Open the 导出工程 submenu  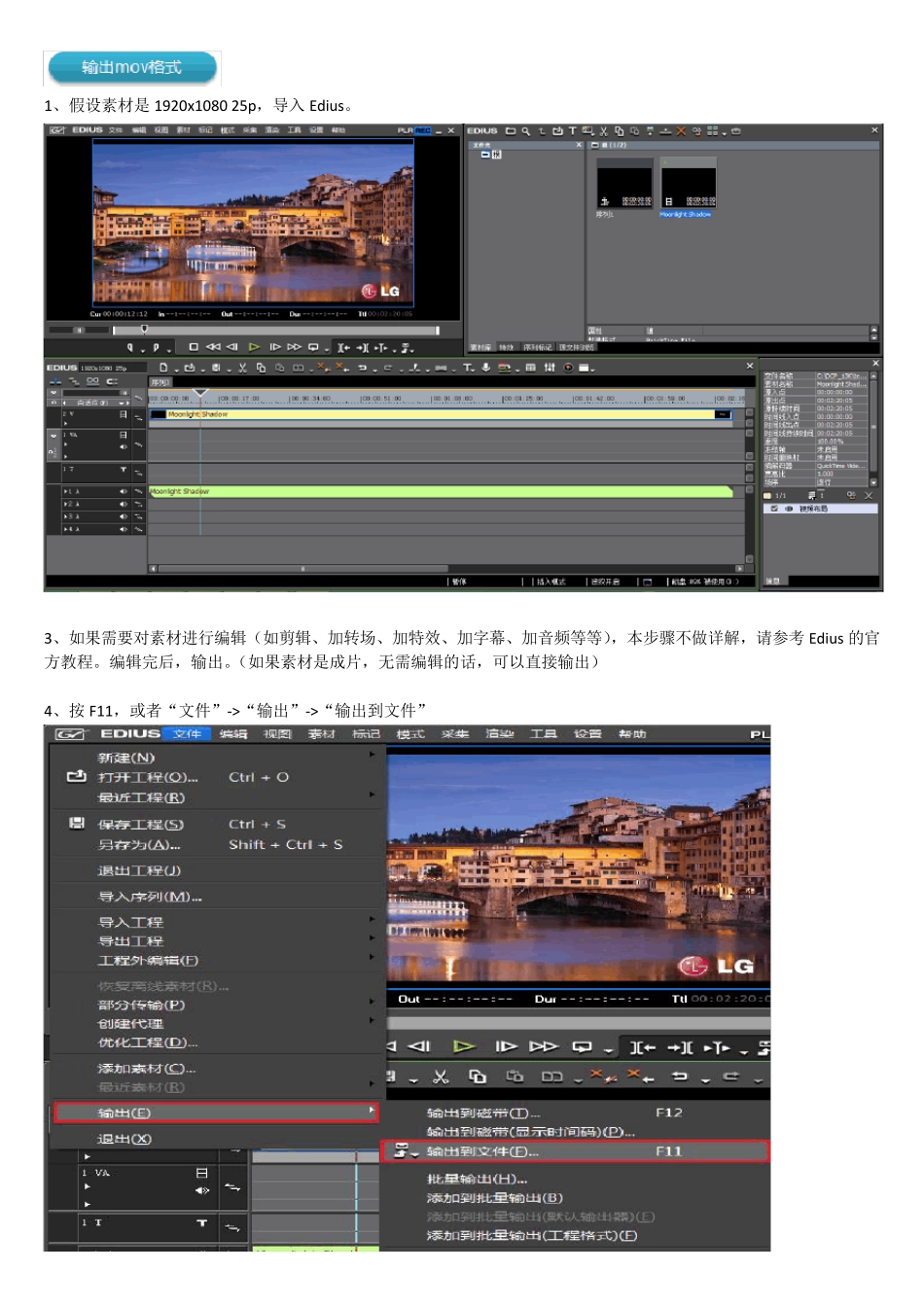click(215, 940)
